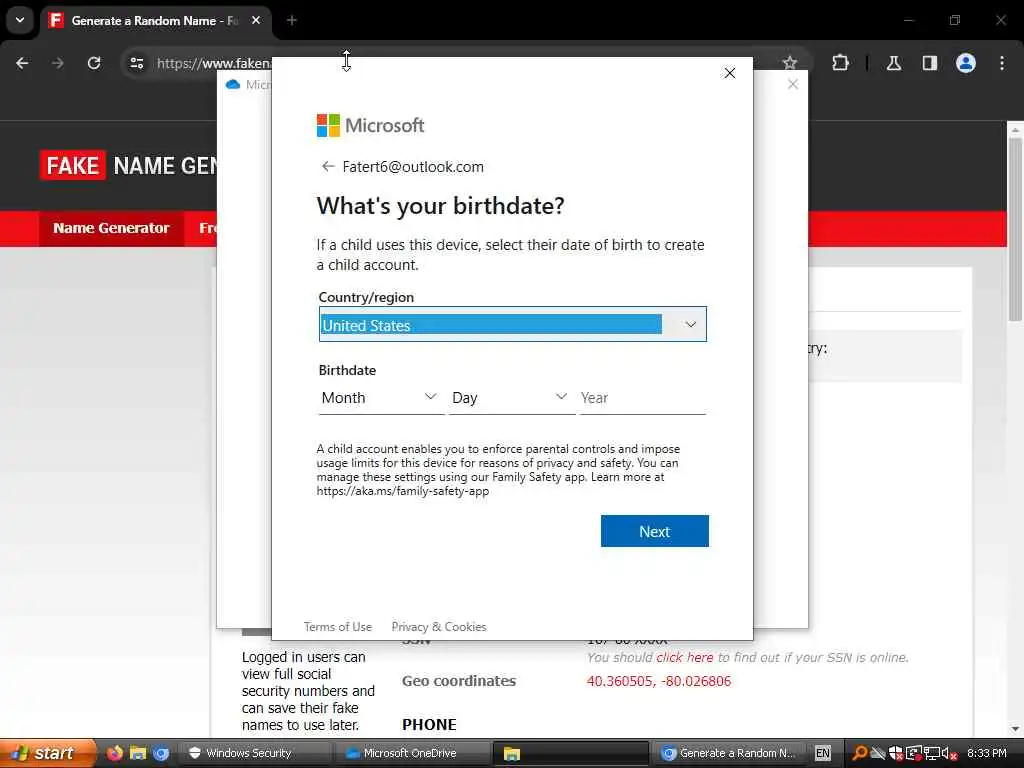Open the Chrome profile avatar

966,63
